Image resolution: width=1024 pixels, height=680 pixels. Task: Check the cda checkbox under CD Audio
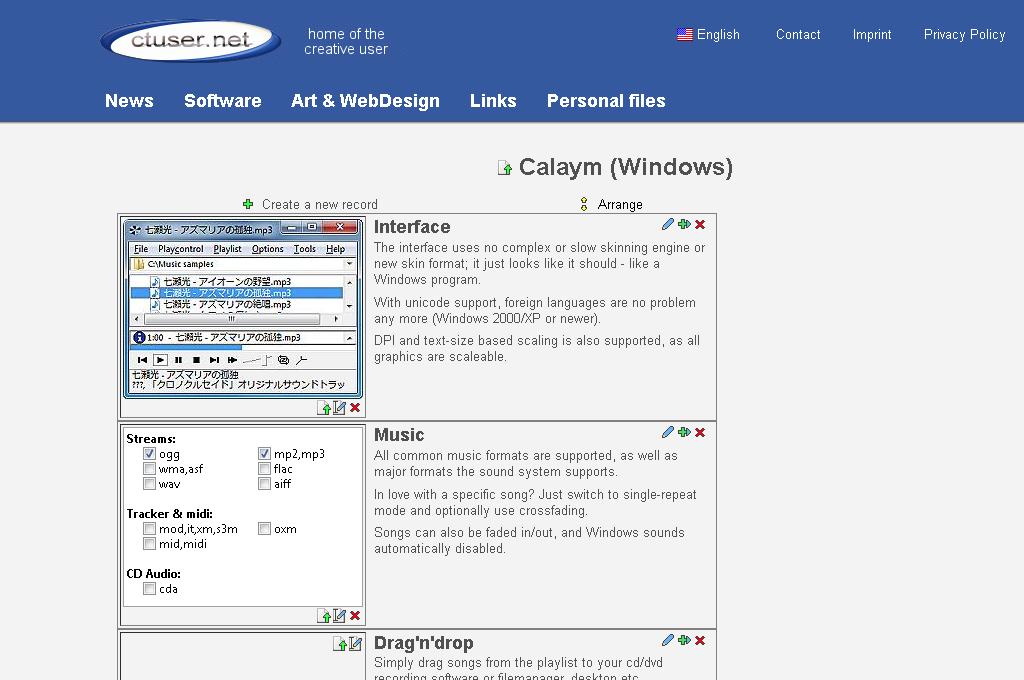coord(149,589)
